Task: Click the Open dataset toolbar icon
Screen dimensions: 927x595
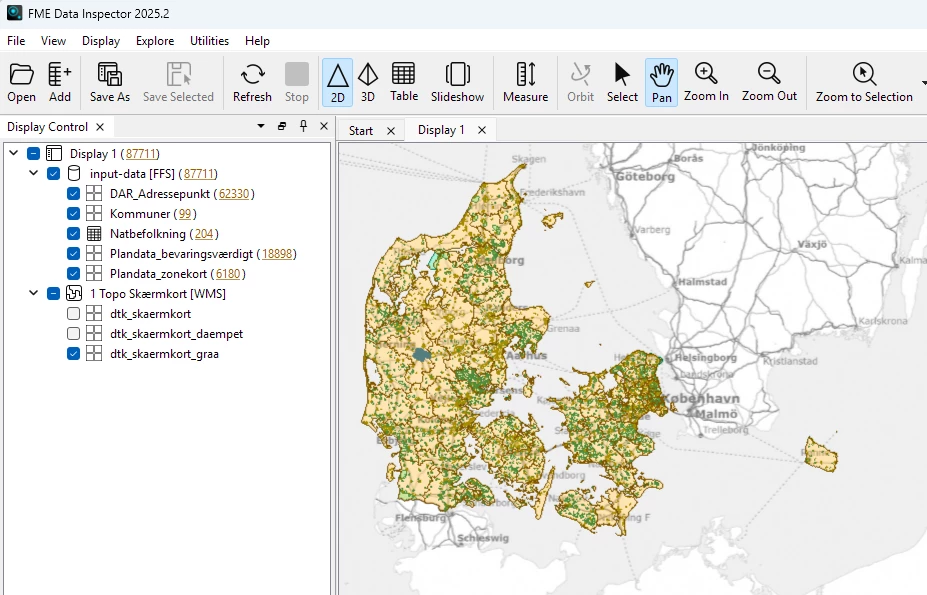Action: [x=21, y=82]
